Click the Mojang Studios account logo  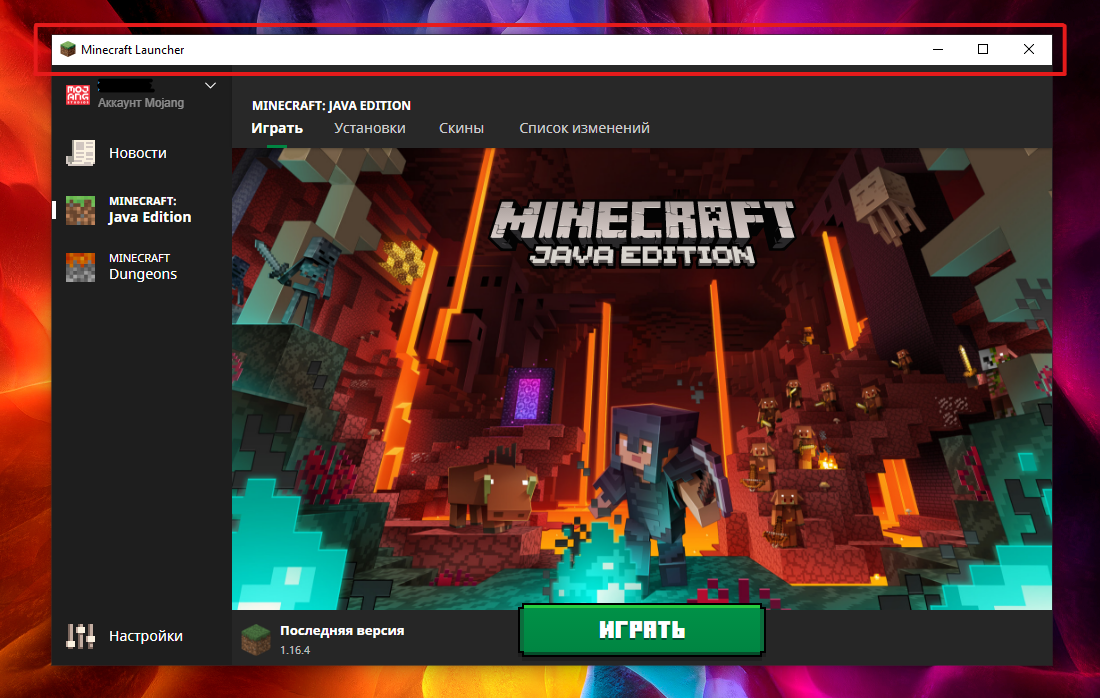[78, 94]
